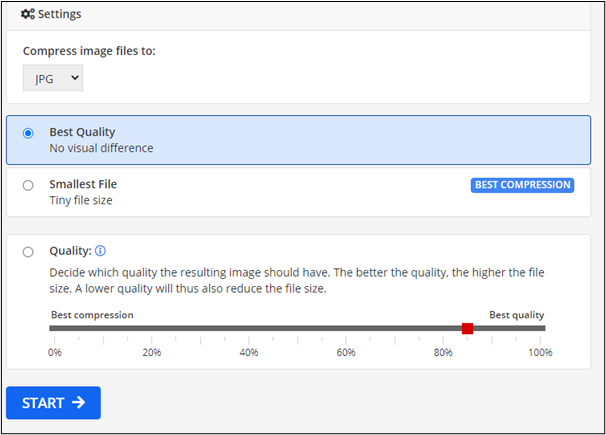Click the 100% mark on quality slider
The image size is (606, 435).
coord(543,328)
